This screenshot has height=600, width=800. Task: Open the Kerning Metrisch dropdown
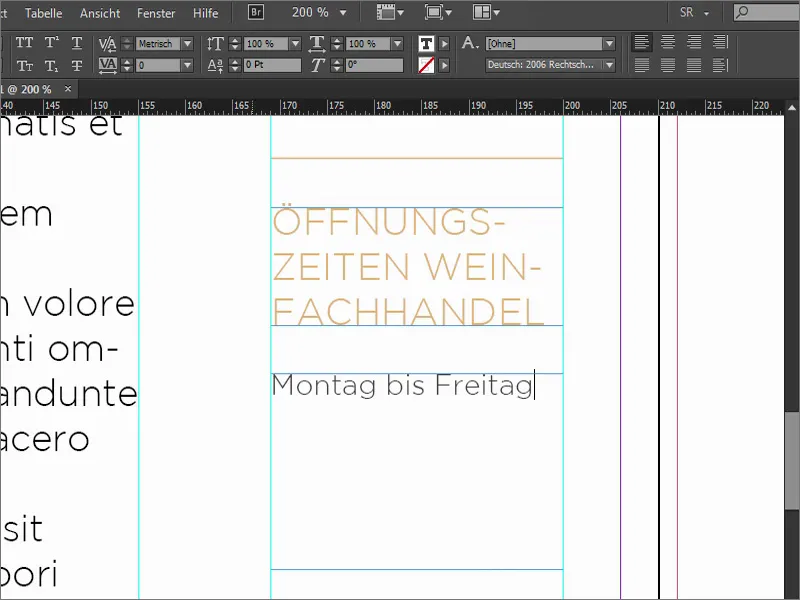187,44
